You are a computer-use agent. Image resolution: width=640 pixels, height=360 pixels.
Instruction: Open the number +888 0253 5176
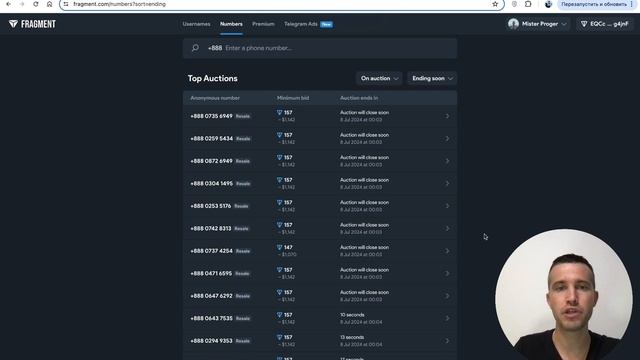pyautogui.click(x=211, y=206)
